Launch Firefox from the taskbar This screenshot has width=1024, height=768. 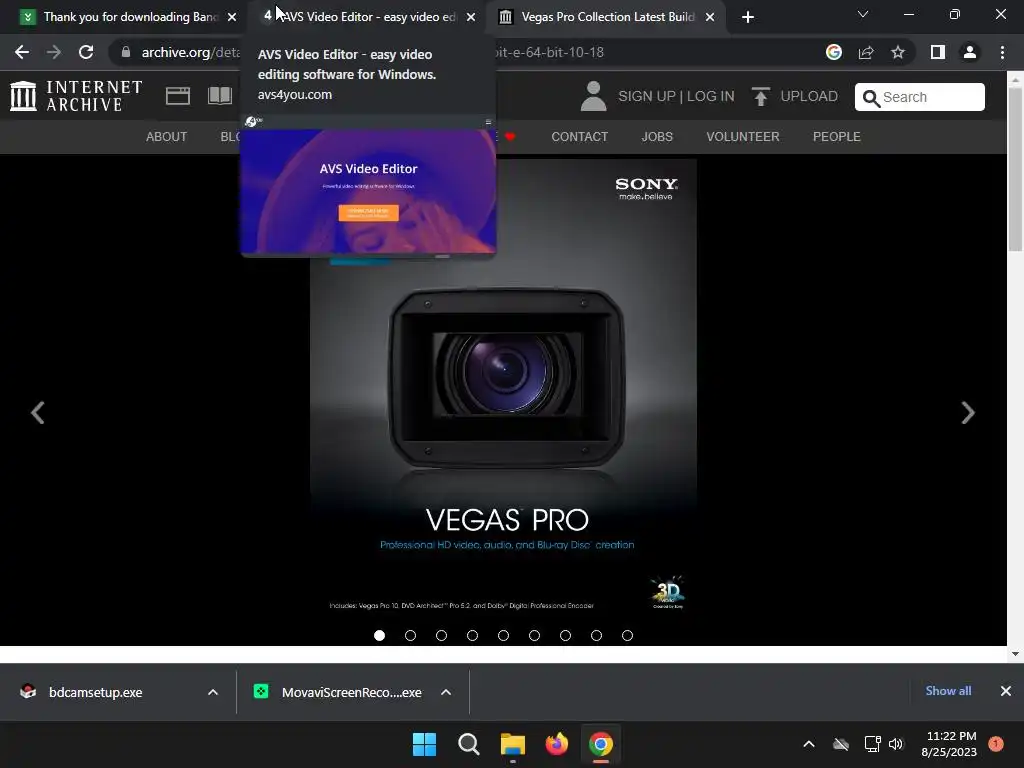click(556, 744)
